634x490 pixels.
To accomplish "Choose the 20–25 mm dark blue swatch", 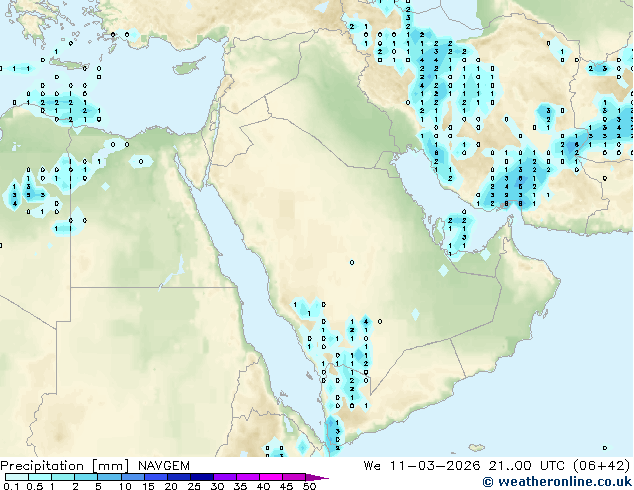I will pos(178,477).
